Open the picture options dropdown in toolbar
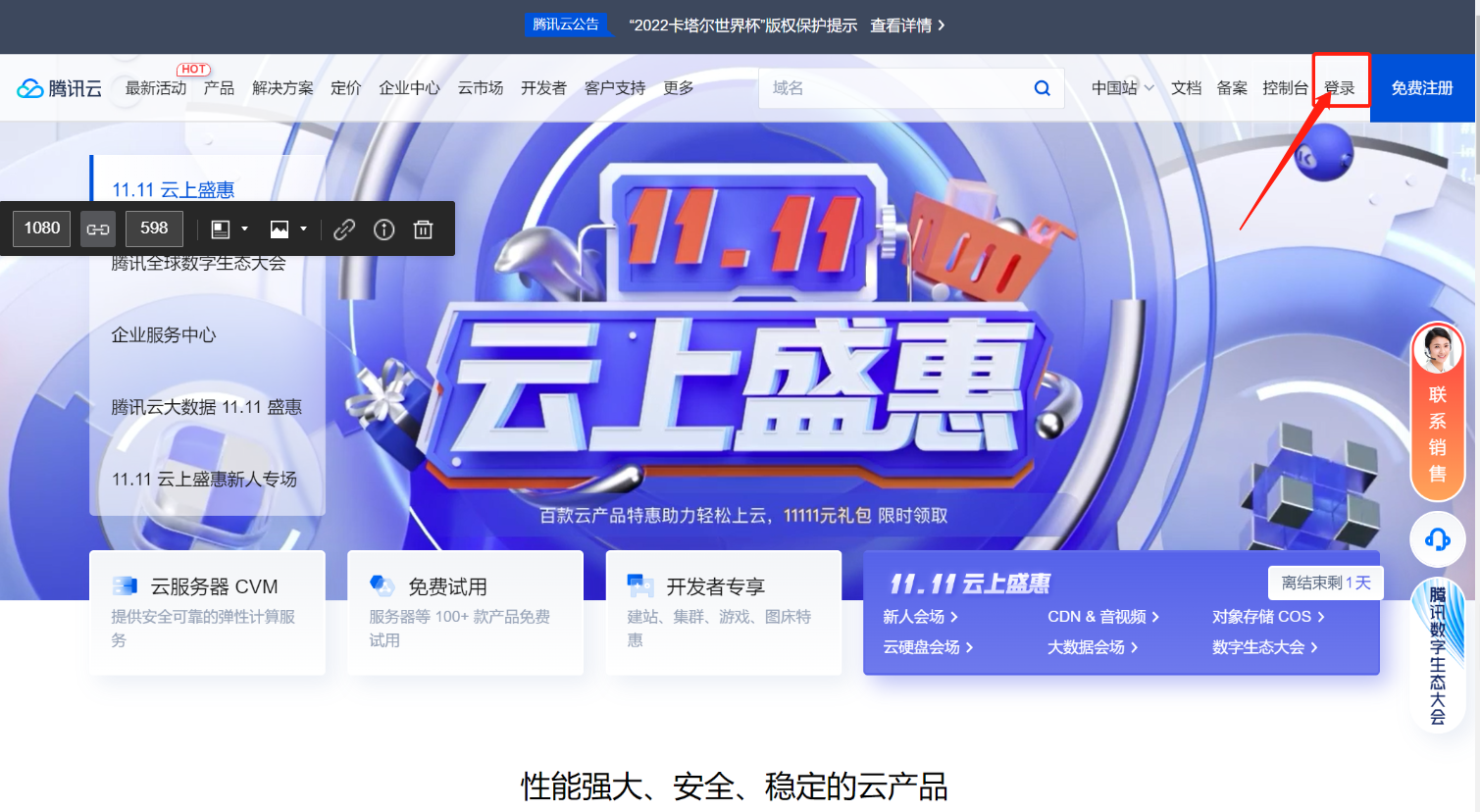Image resolution: width=1480 pixels, height=812 pixels. (x=288, y=229)
